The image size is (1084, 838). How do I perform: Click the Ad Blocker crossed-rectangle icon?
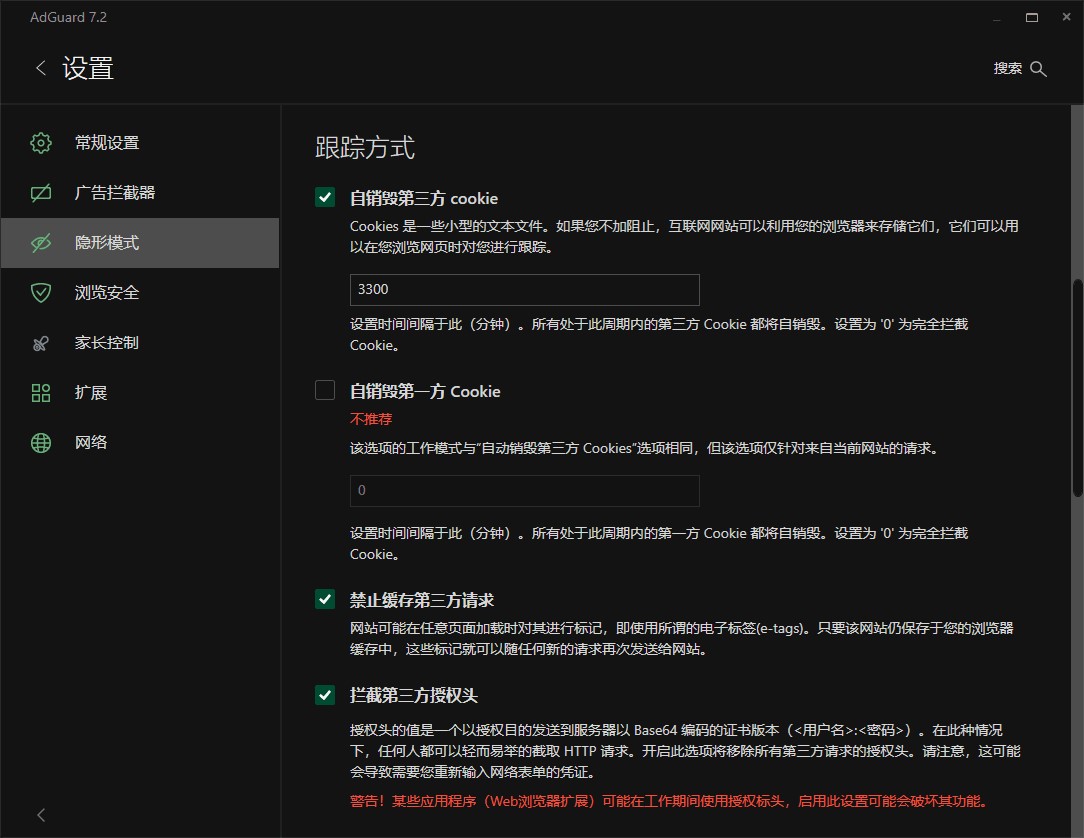41,193
